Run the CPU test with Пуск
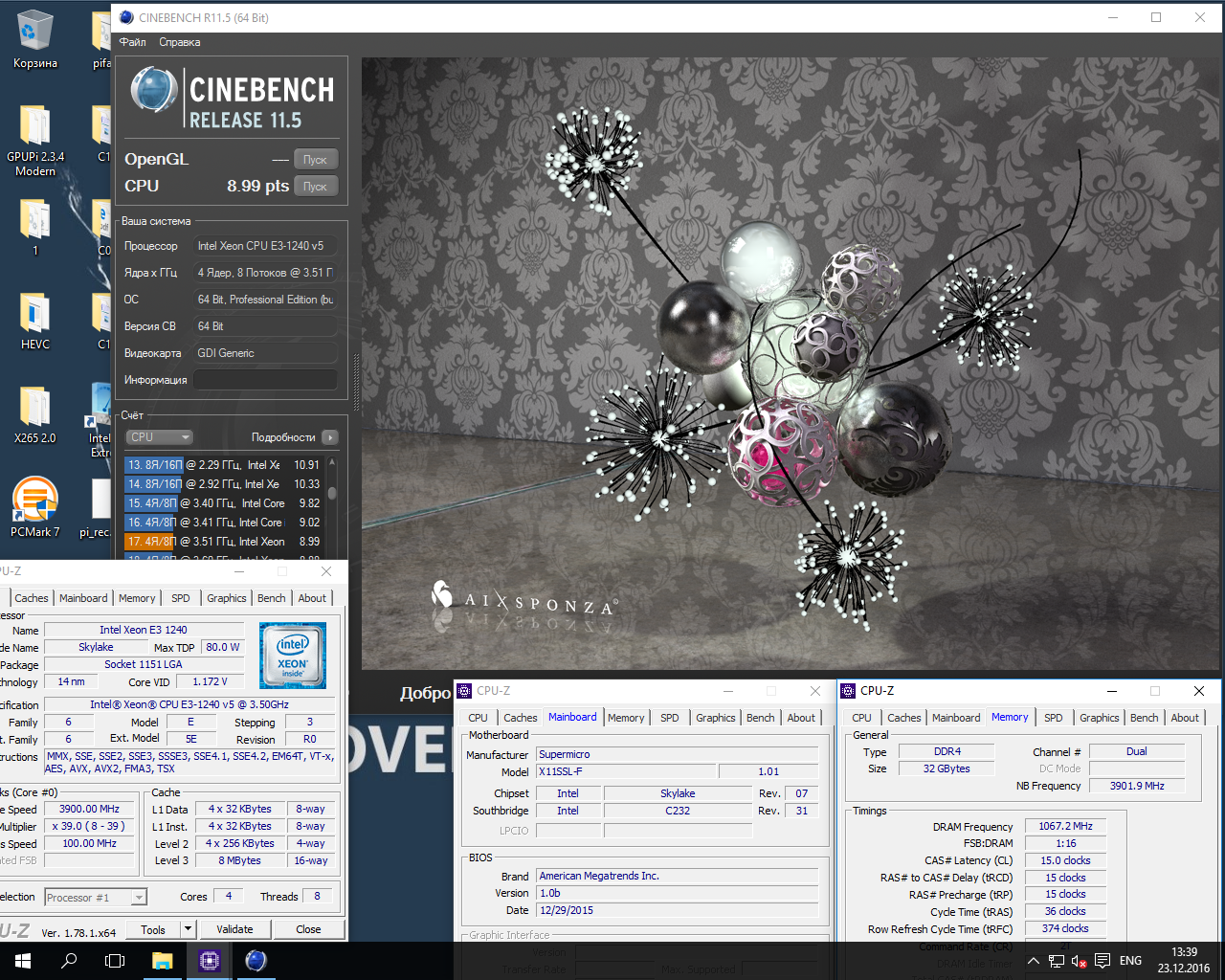The image size is (1225, 980). [316, 187]
